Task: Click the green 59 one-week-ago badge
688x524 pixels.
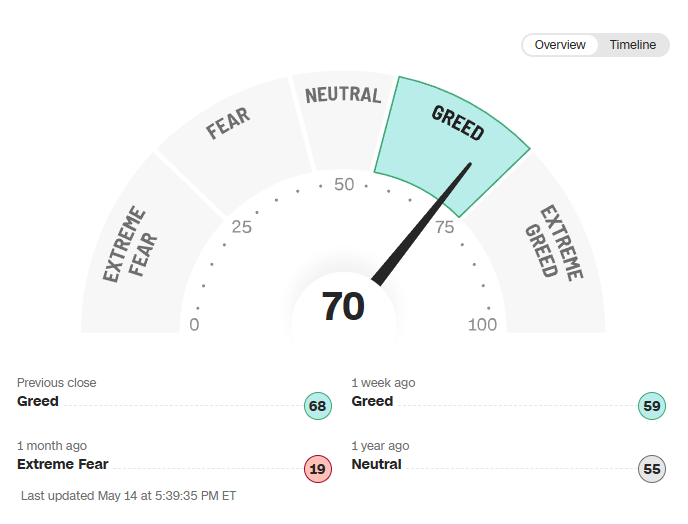Action: pos(651,407)
